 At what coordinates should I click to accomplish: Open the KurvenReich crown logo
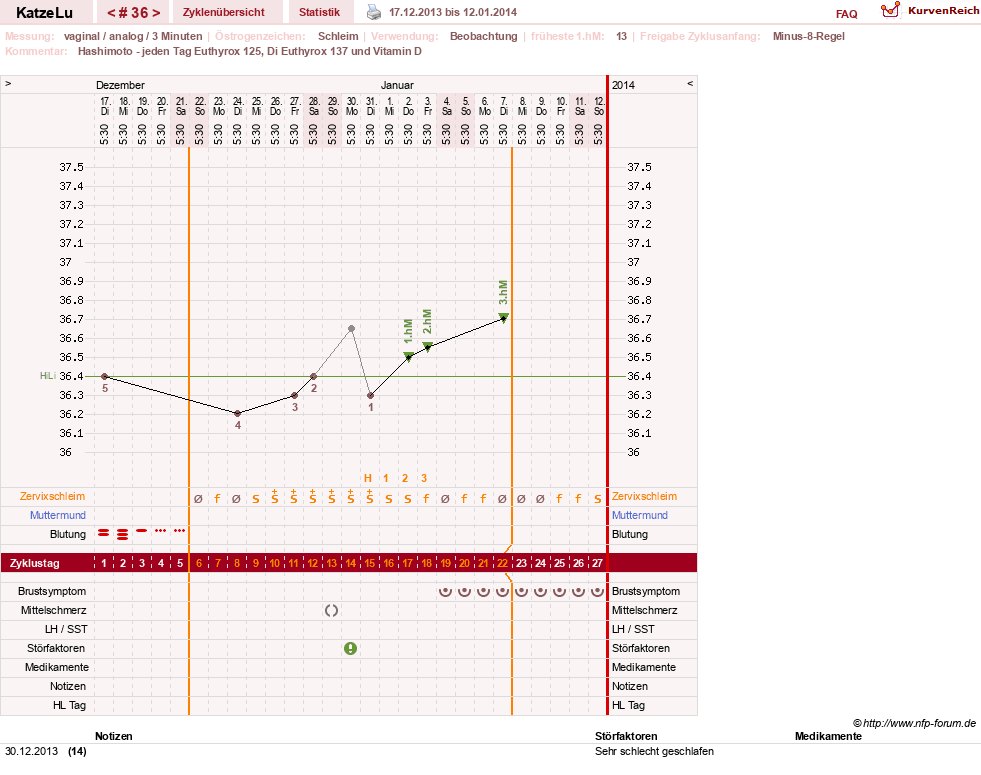[890, 9]
